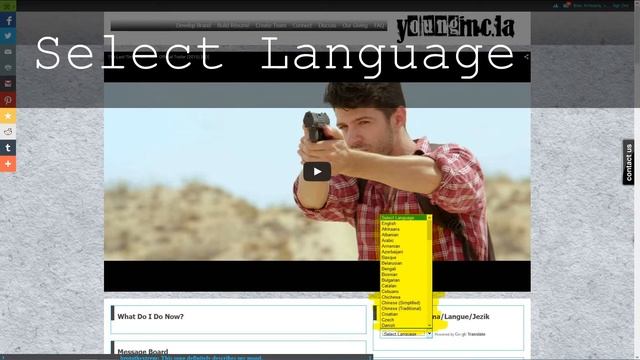Click the video title in black bar

(x=158, y=57)
